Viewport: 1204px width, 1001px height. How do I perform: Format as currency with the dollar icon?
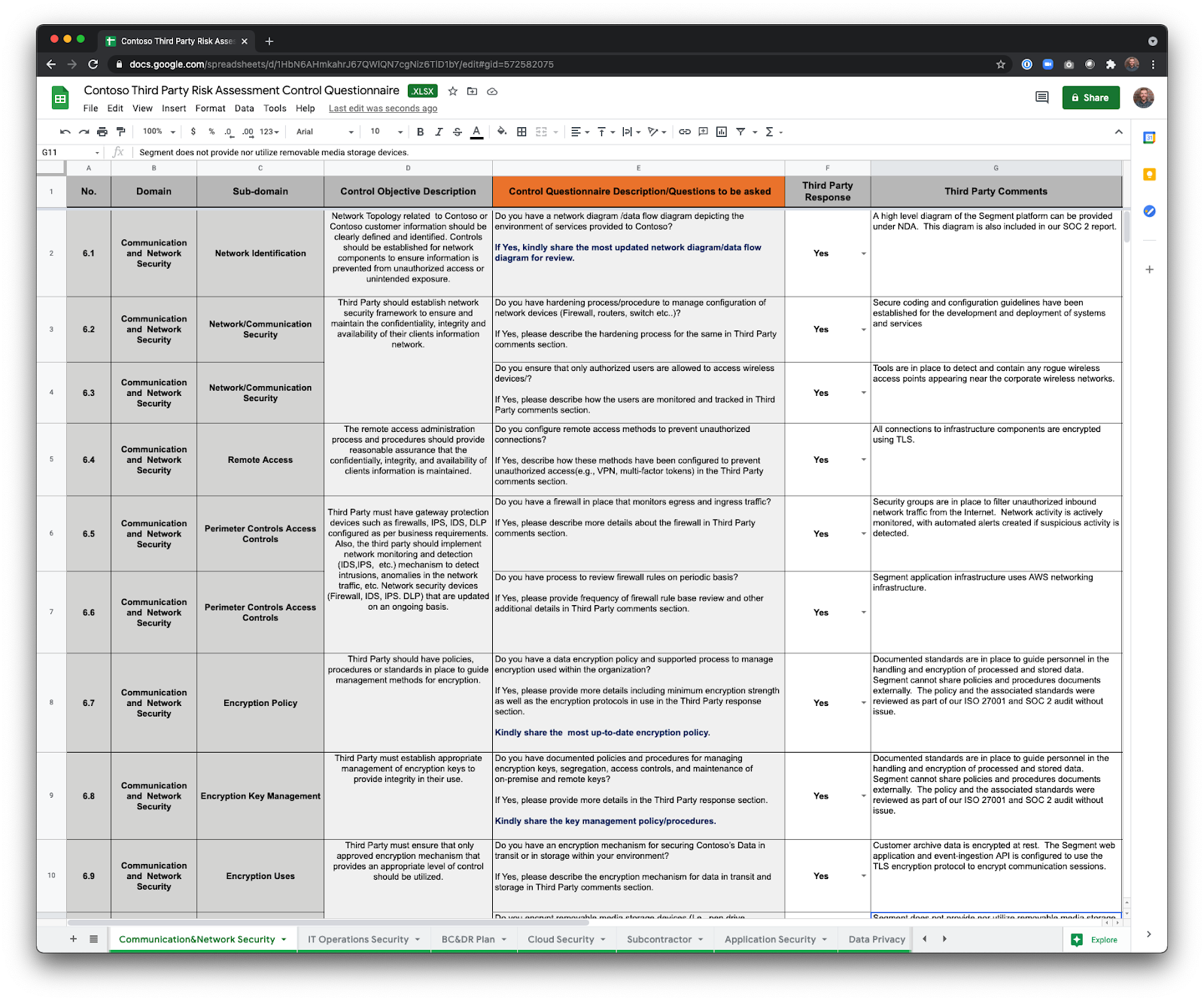pyautogui.click(x=193, y=132)
